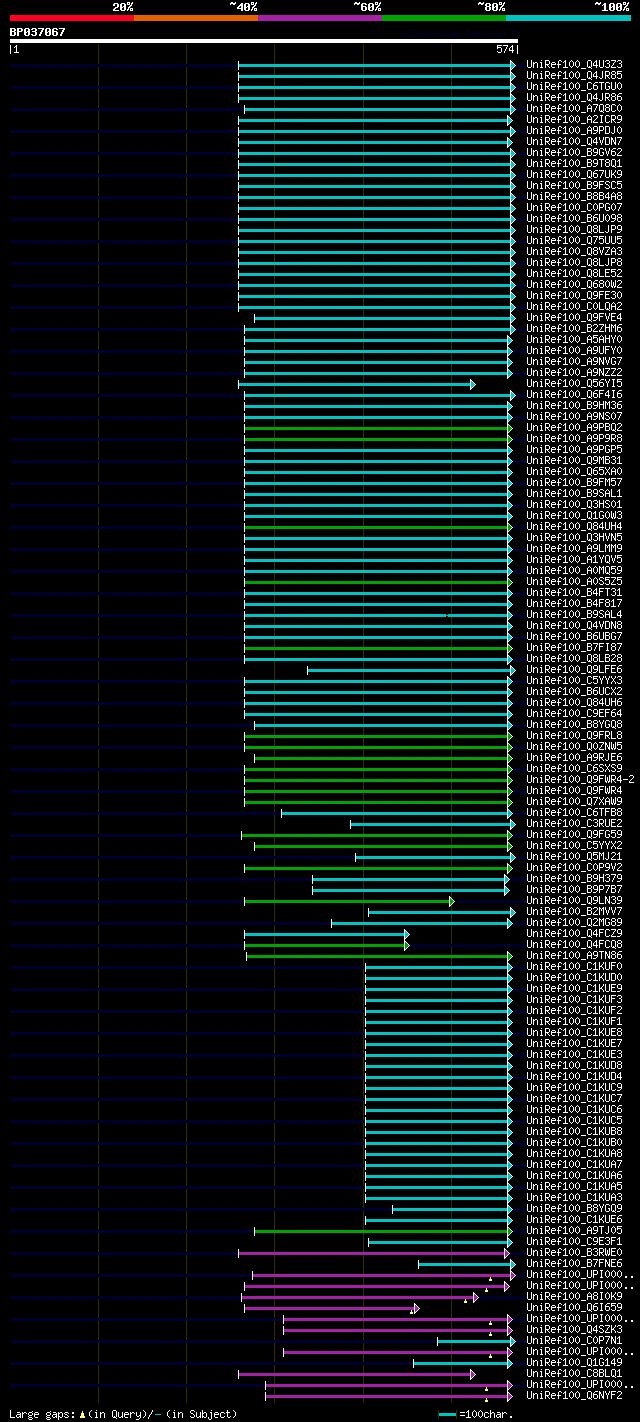Click the short cyan alignment bar for Q56YI5

(x=357, y=384)
